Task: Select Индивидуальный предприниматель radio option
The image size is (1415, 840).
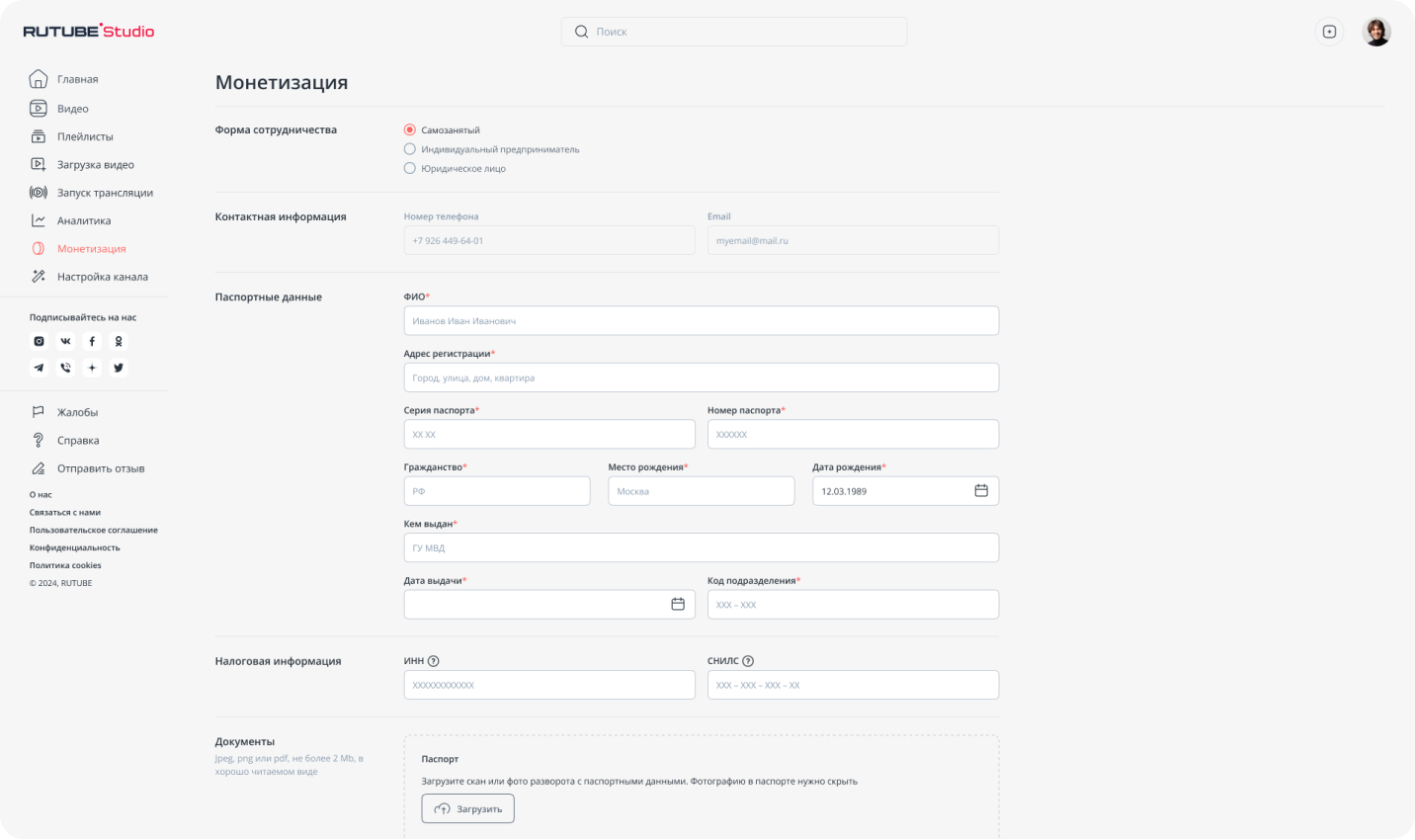Action: pos(410,149)
